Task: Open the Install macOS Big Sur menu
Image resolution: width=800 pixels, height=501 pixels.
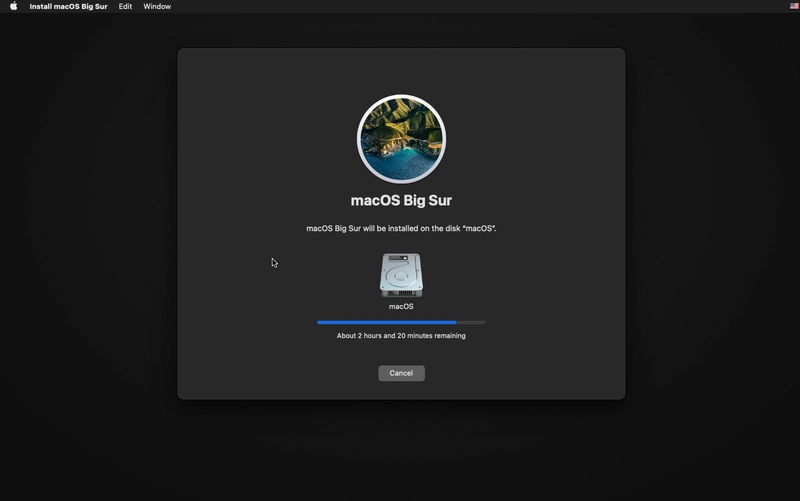Action: 68,7
